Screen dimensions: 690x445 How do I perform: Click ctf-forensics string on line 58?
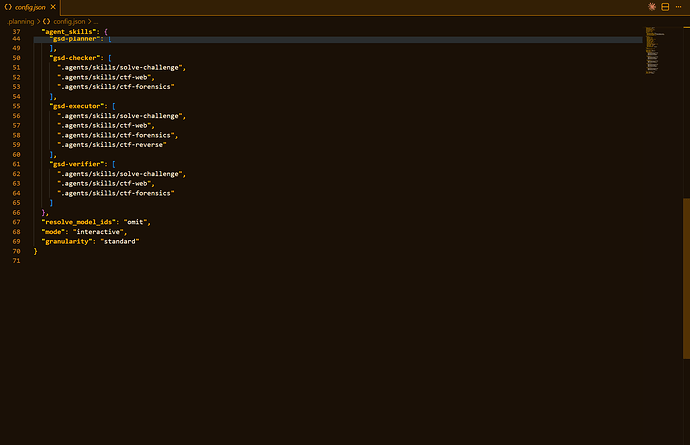point(116,135)
